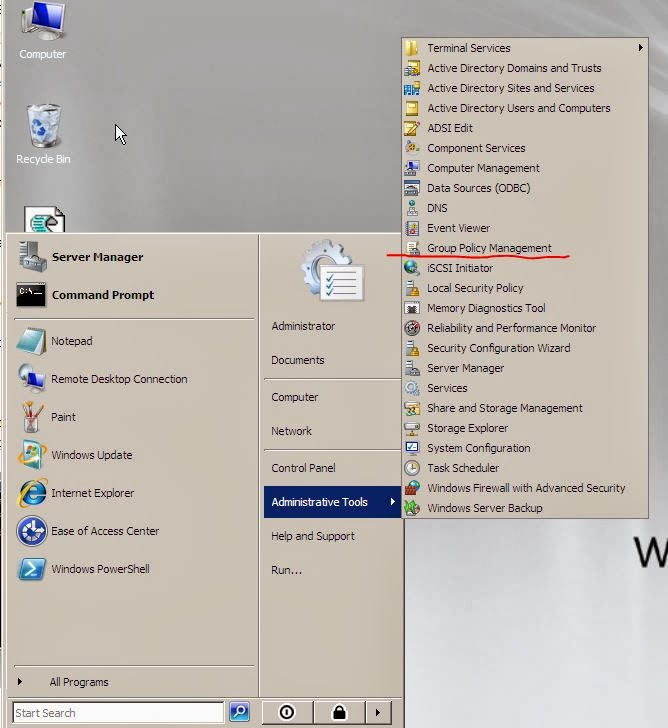This screenshot has width=668, height=728.
Task: Click the Active Directory Domains and Trusts icon
Action: (412, 68)
